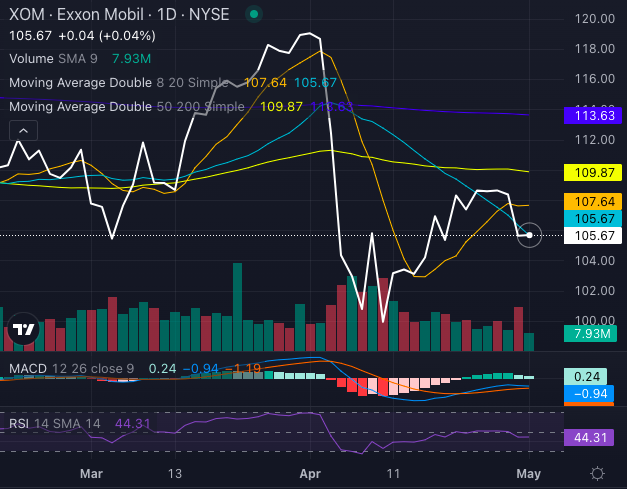Click the white 105.67 last price label

click(593, 236)
